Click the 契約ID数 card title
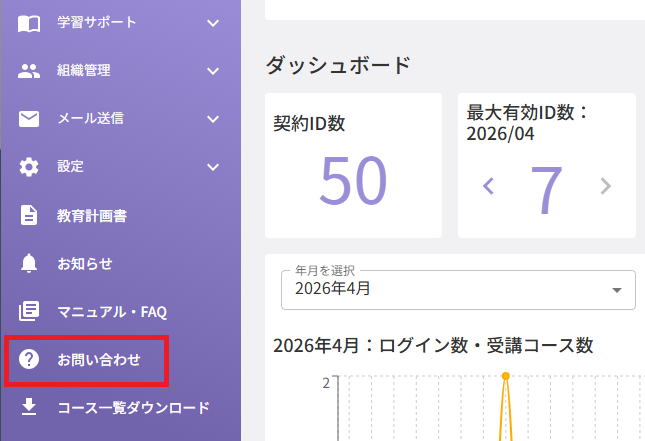This screenshot has width=645, height=441. click(x=309, y=123)
